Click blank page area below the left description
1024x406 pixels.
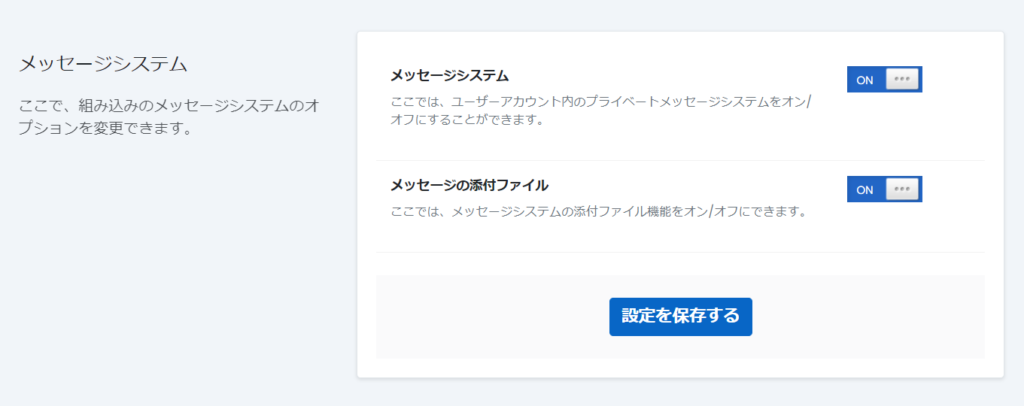170,260
